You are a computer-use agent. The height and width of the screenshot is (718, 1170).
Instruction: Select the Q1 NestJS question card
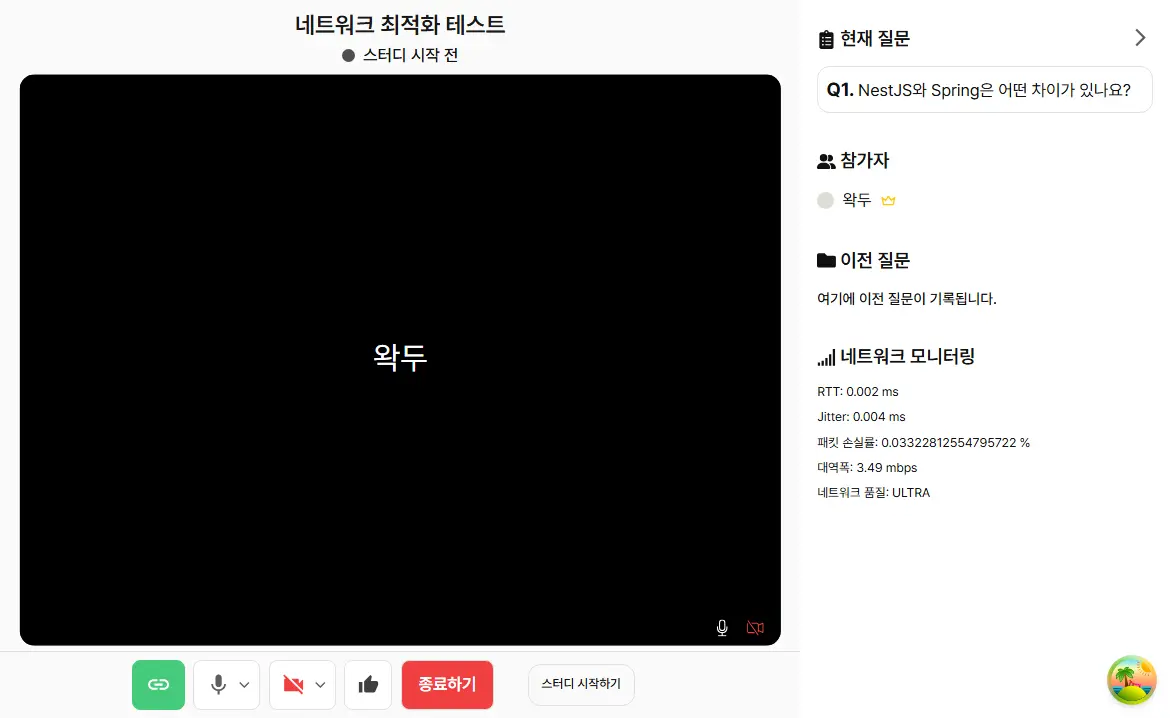coord(984,90)
